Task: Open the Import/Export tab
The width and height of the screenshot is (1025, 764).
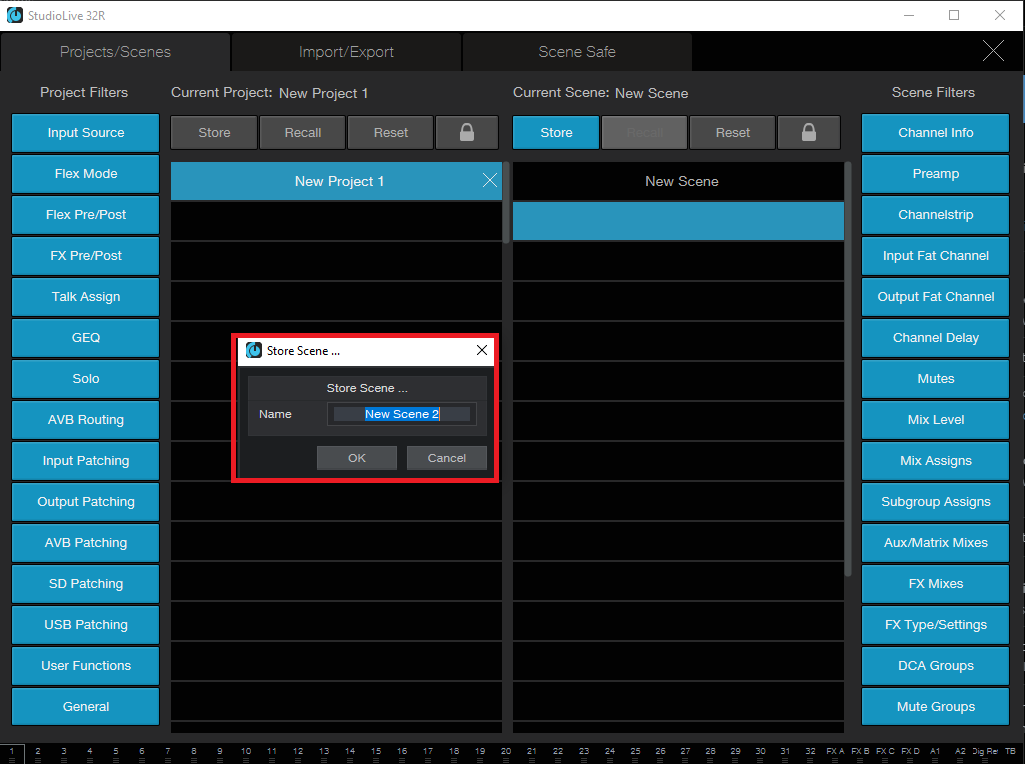Action: [x=346, y=52]
